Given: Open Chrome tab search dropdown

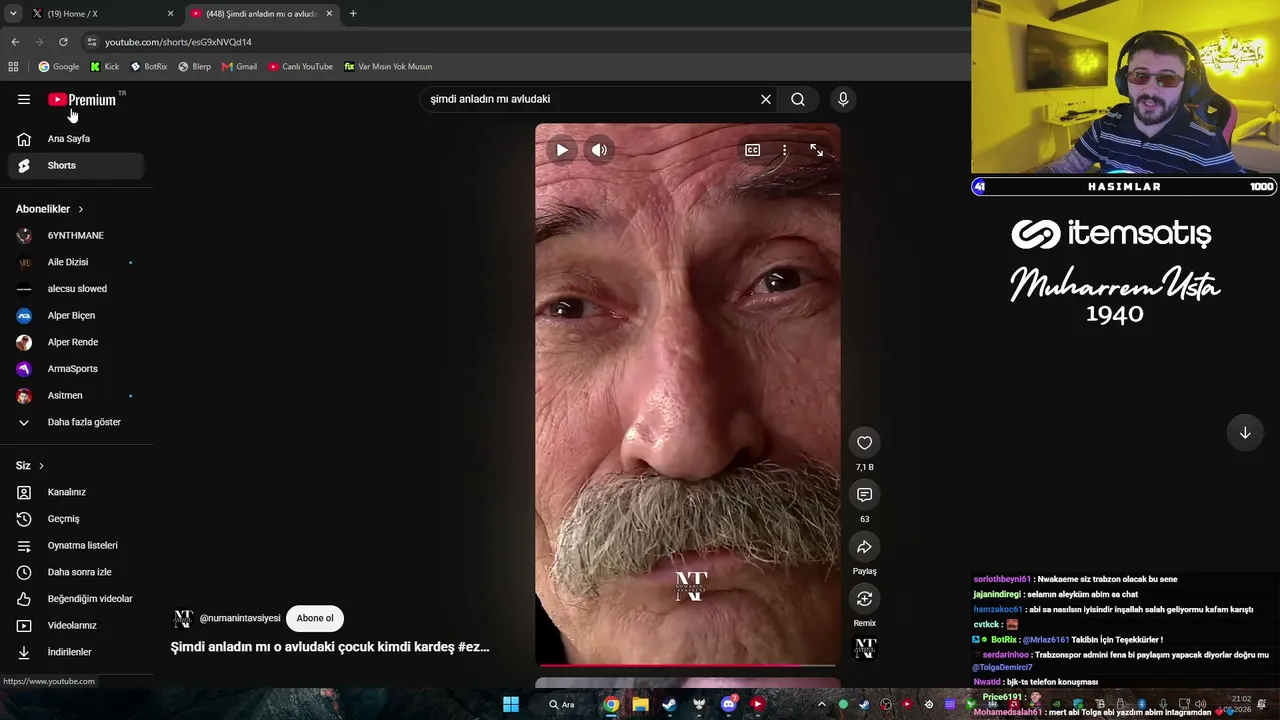Looking at the screenshot, I should (x=12, y=14).
